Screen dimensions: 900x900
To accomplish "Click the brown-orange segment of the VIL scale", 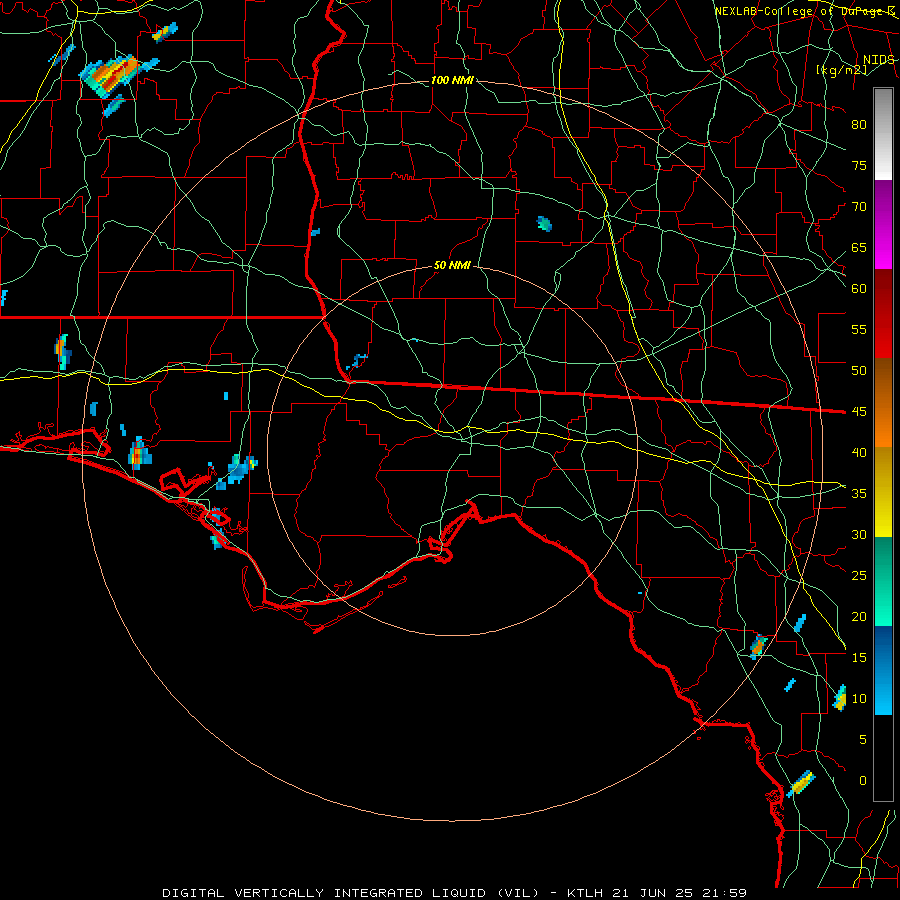I will coord(883,403).
